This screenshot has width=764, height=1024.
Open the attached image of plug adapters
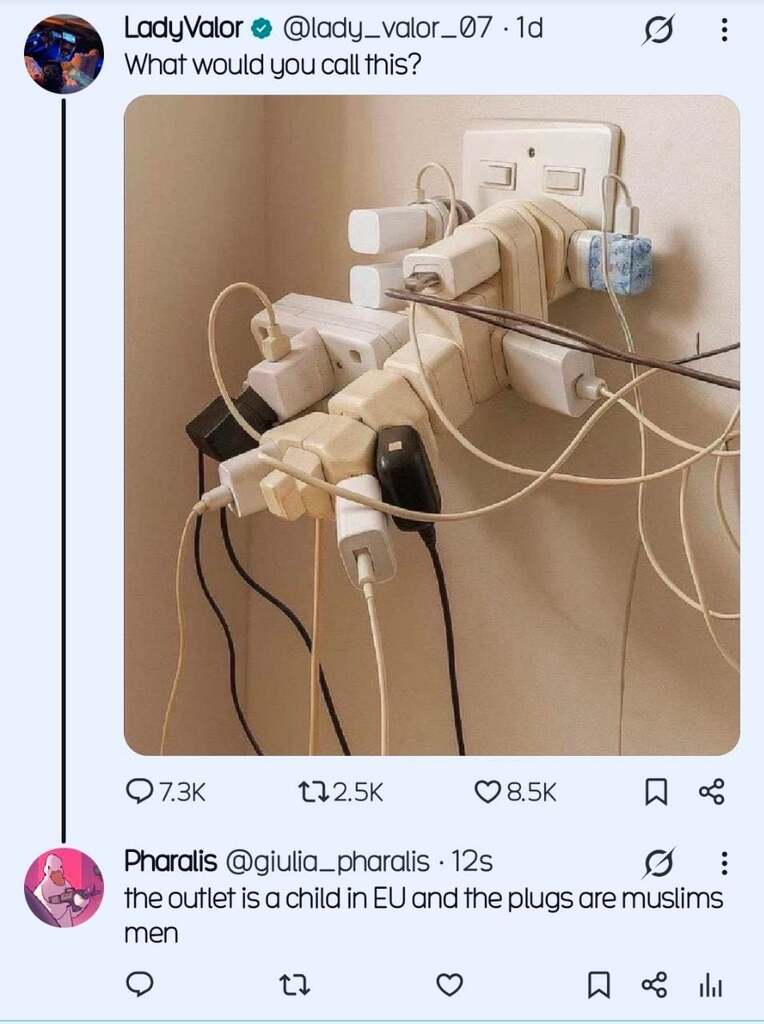pyautogui.click(x=431, y=425)
